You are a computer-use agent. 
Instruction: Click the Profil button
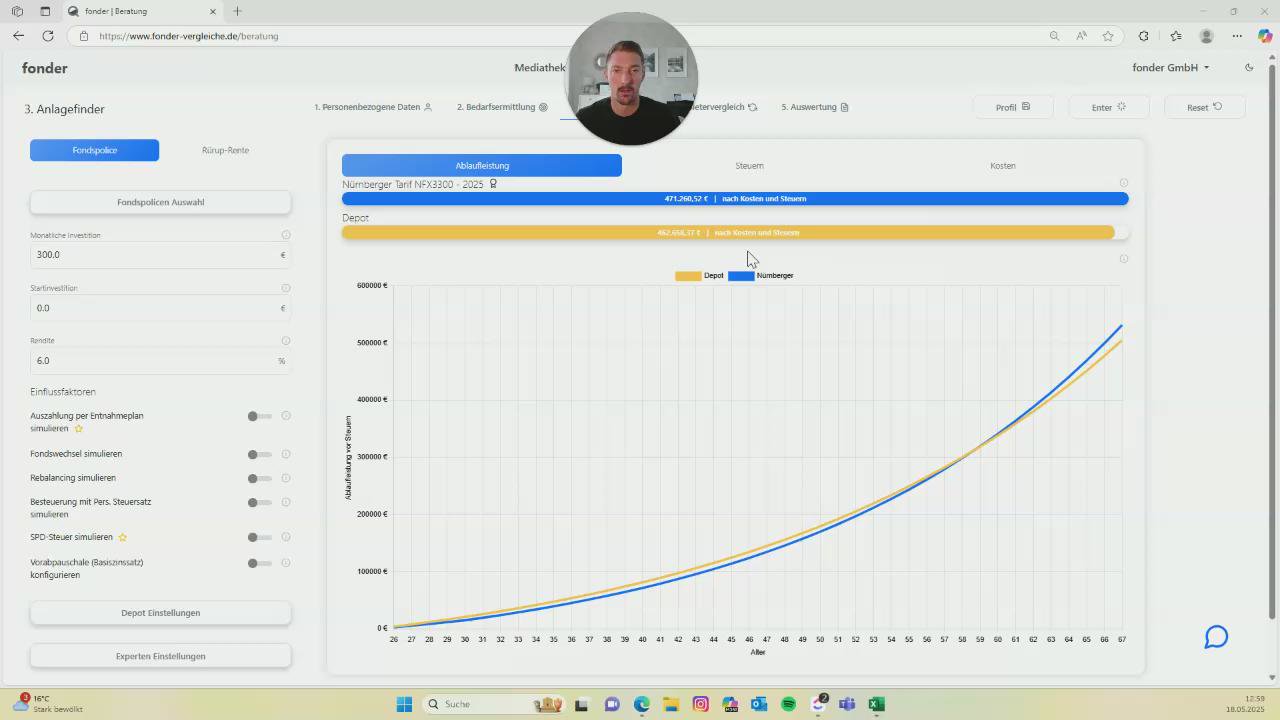click(x=1013, y=107)
